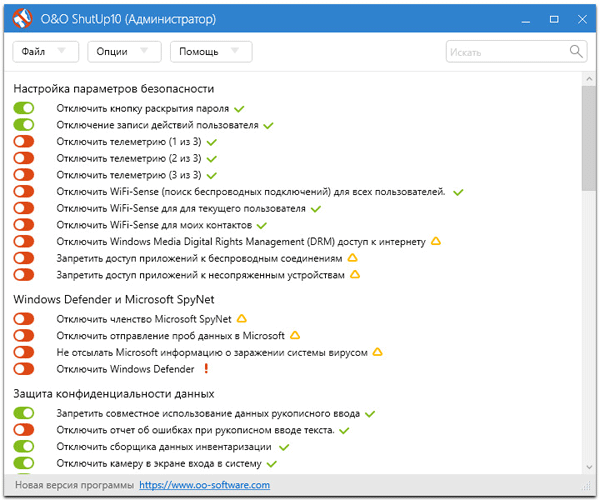Click checkmark beside 'сборщика данных инвентаризации'
600x500 pixels.
point(284,447)
